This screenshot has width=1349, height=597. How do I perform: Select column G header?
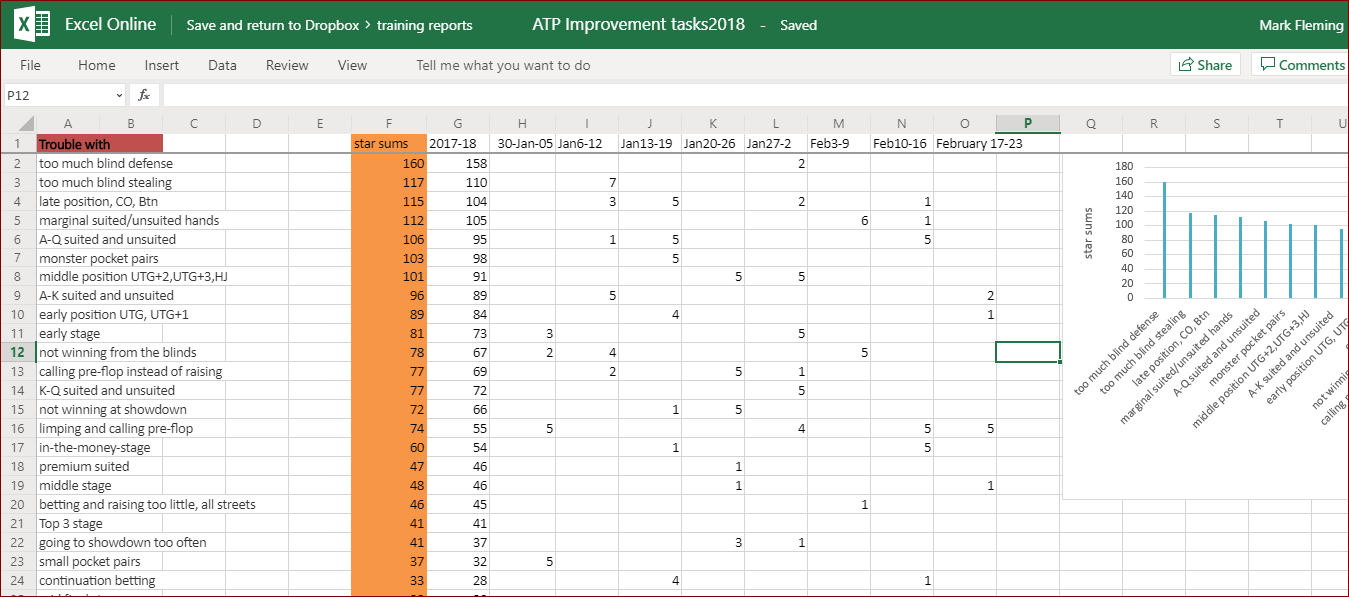(x=458, y=124)
